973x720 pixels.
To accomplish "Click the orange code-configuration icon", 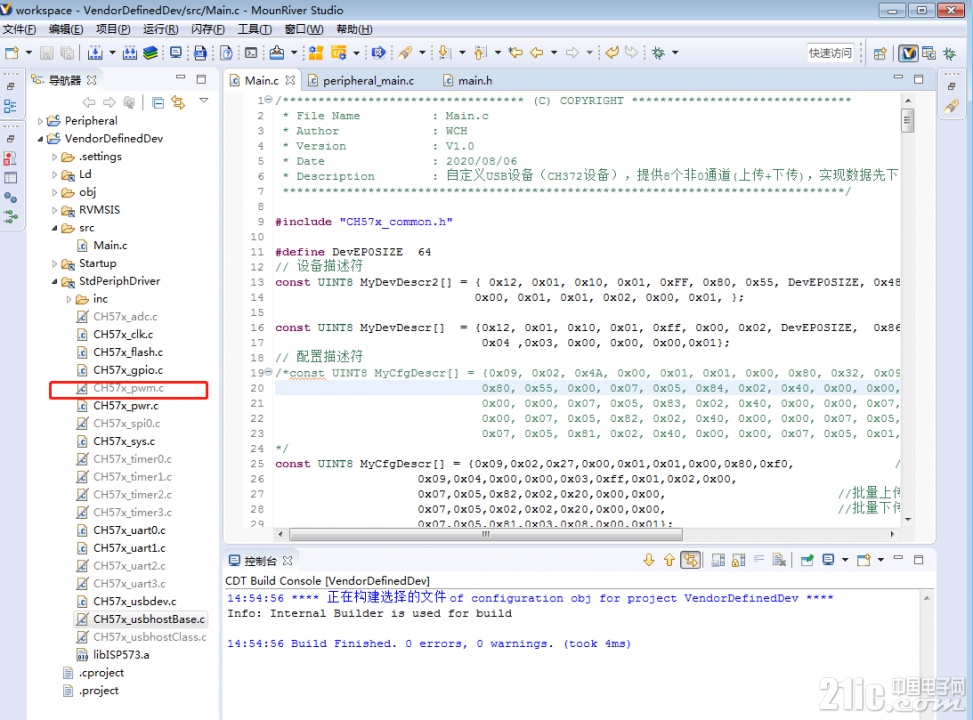I will (x=339, y=53).
